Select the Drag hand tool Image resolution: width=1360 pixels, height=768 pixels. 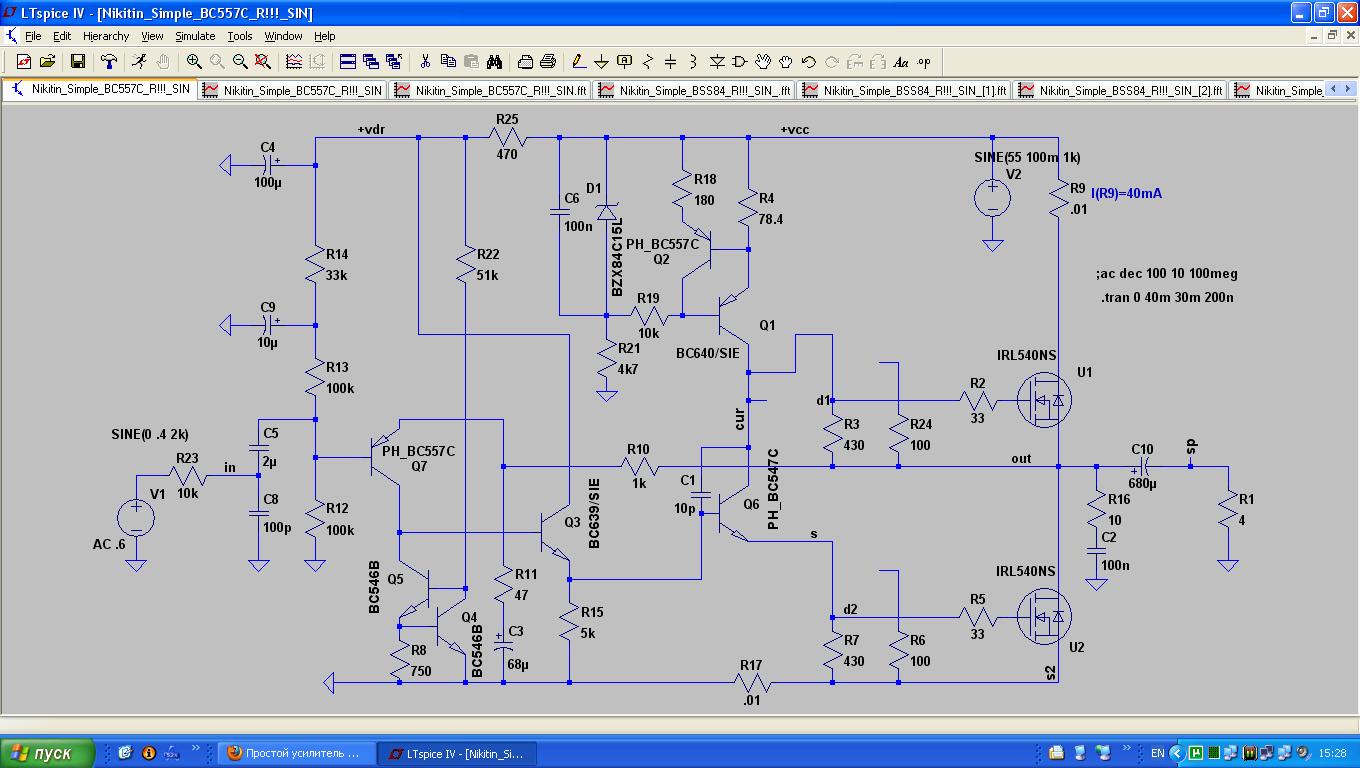pos(786,62)
